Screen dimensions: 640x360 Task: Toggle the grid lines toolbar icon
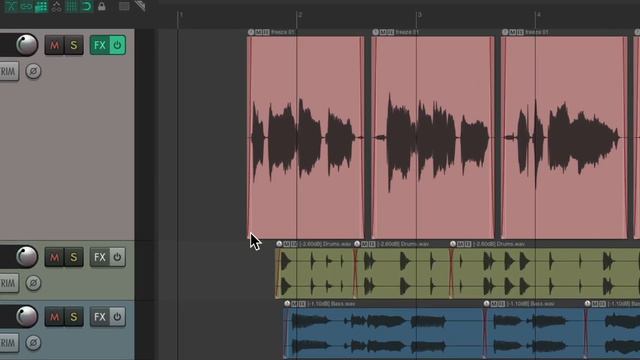tap(71, 6)
